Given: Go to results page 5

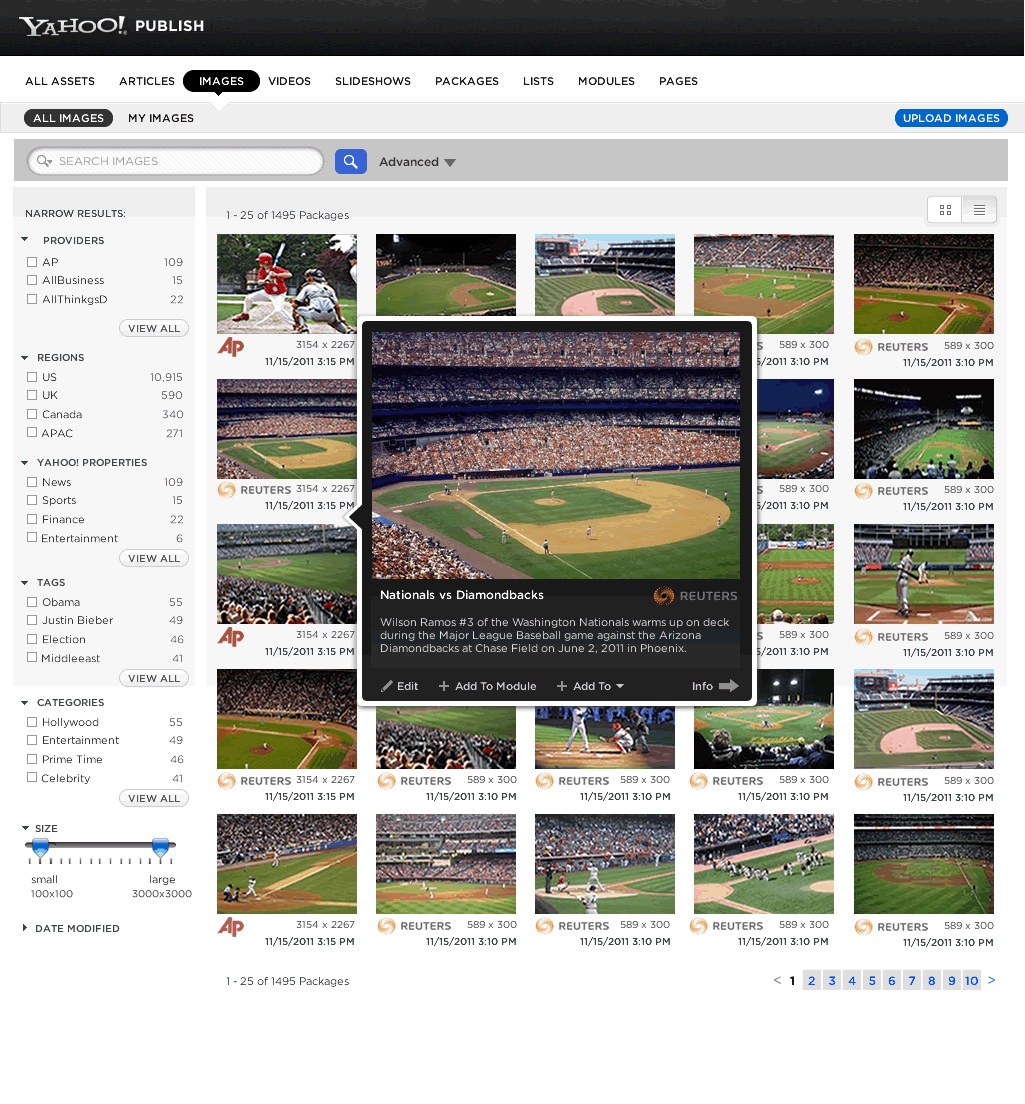Looking at the screenshot, I should [872, 980].
